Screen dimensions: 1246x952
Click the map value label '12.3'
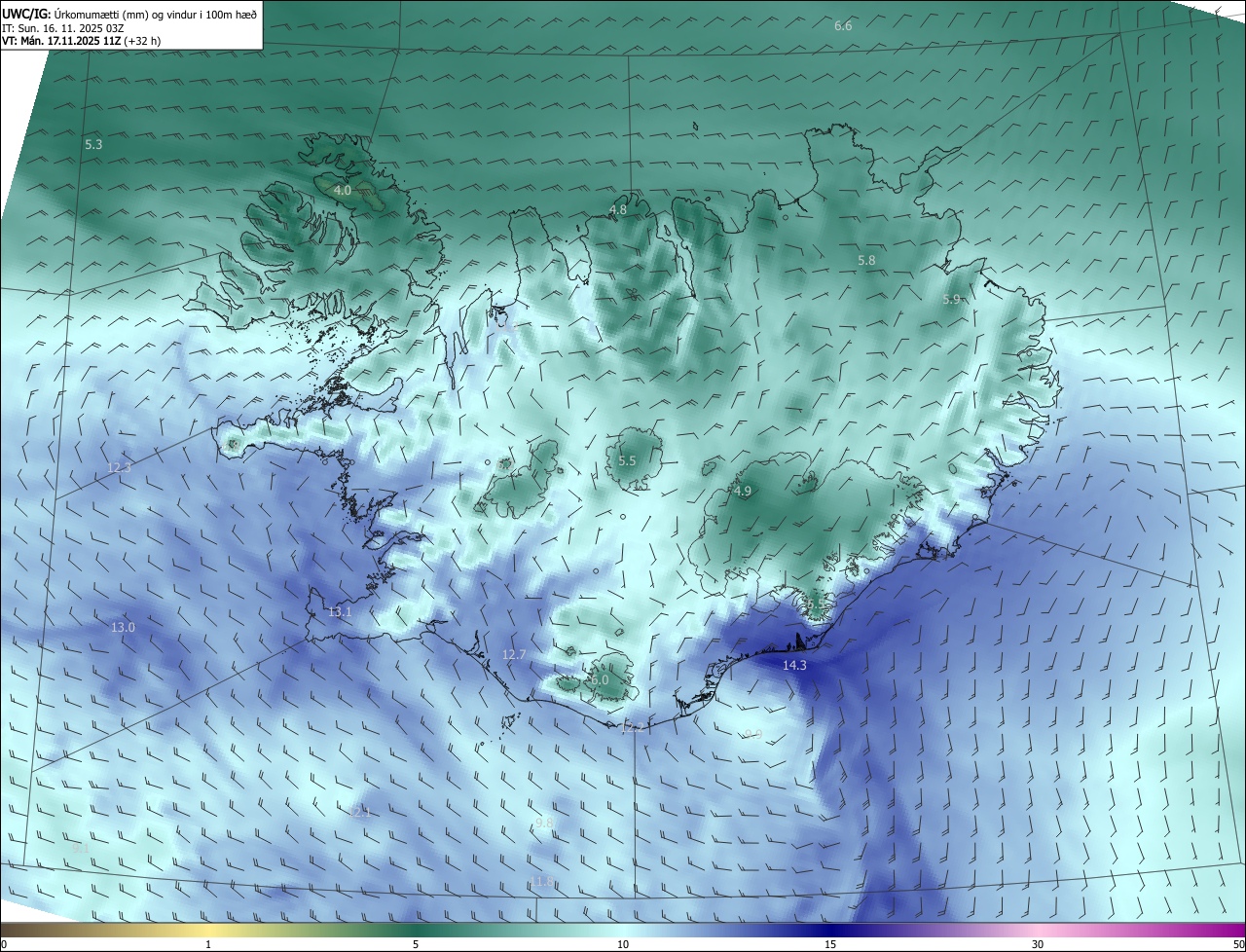(x=119, y=468)
